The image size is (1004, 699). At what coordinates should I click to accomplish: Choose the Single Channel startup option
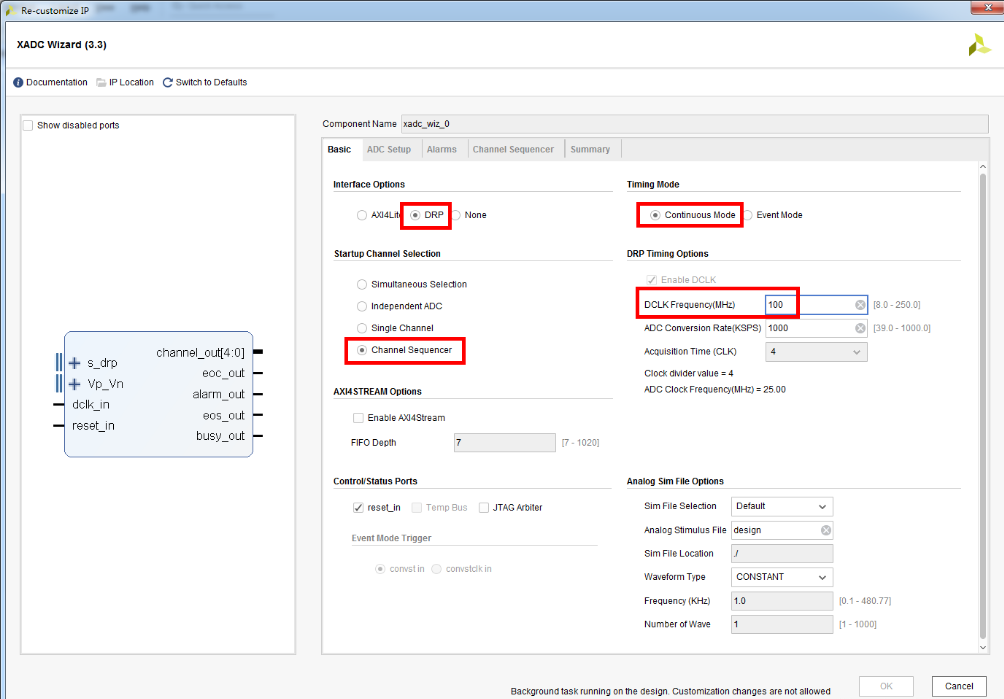[362, 328]
